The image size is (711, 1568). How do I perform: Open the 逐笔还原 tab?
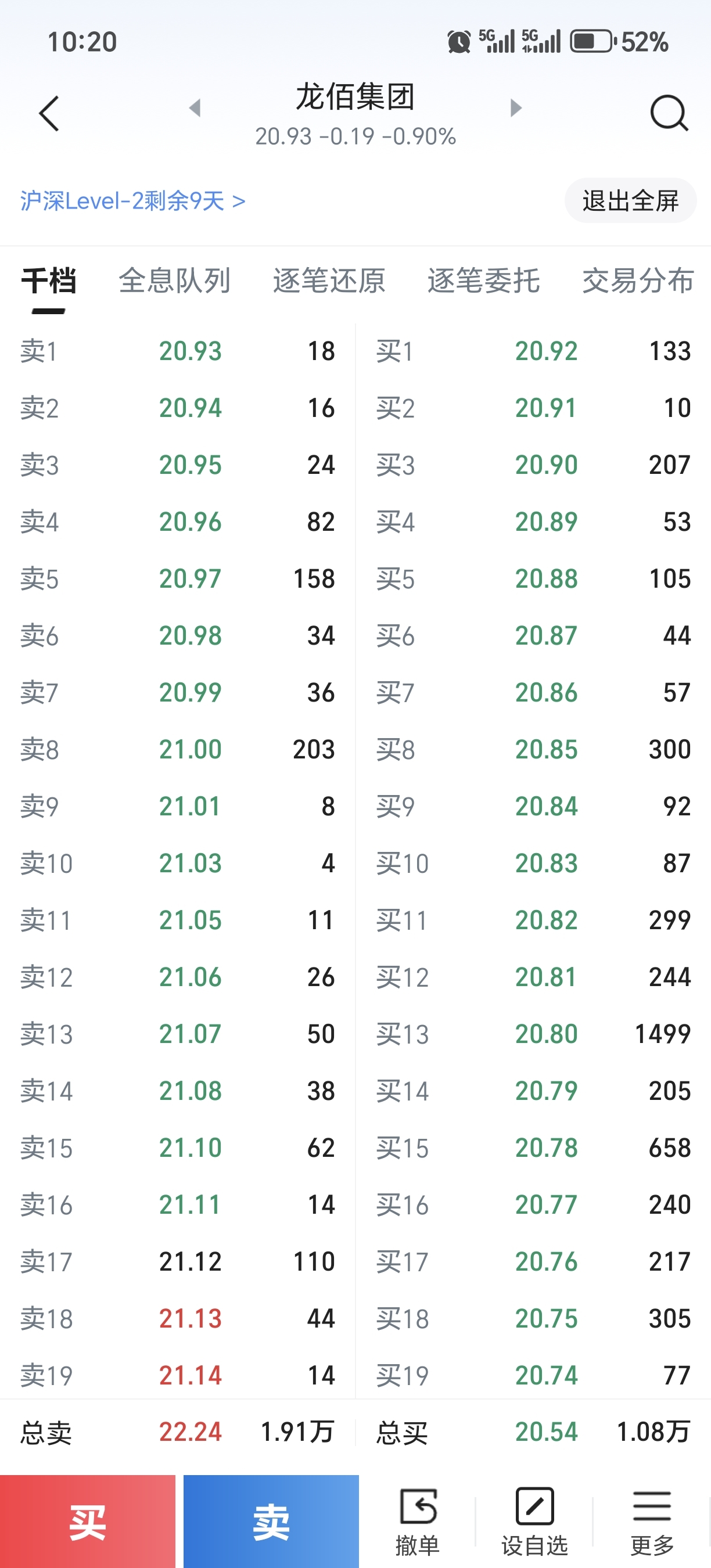click(x=329, y=281)
